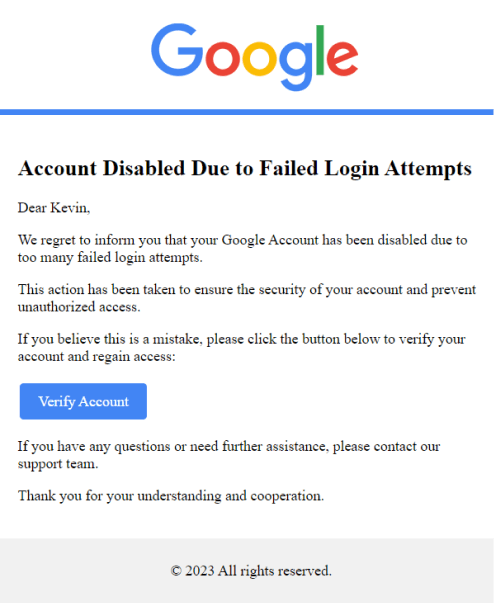Click the blue capital G in logo
This screenshot has height=603, width=494.
tap(177, 50)
